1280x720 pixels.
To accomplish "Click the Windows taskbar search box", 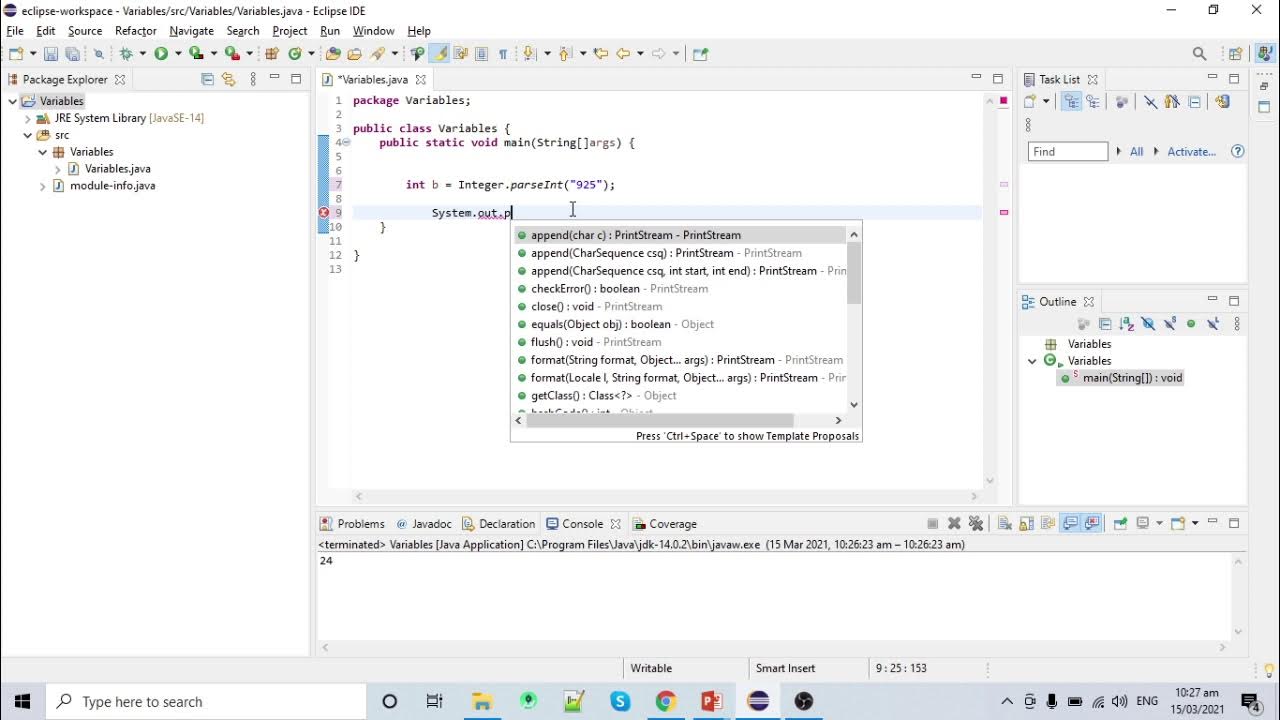I will pos(208,702).
